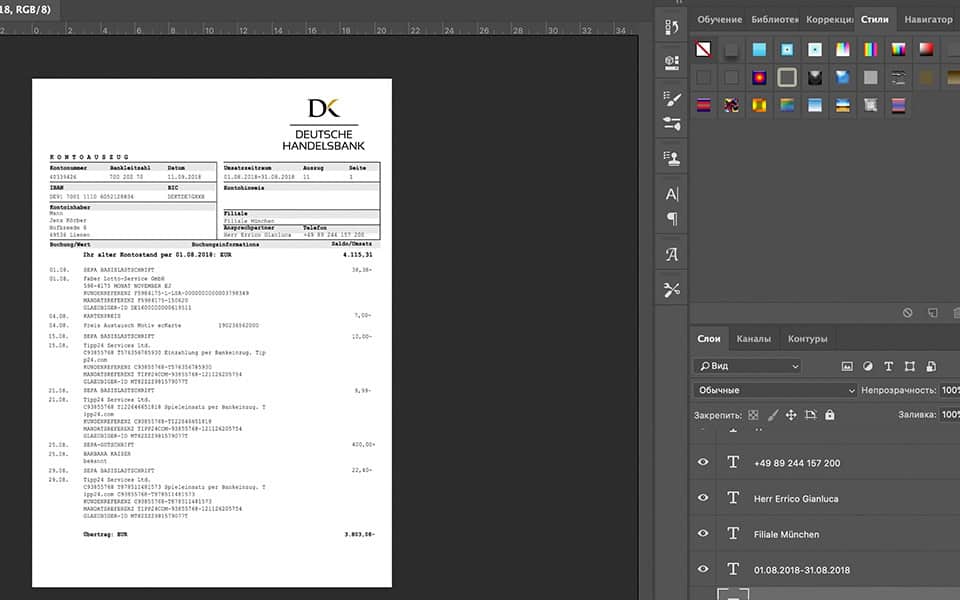Switch to the Библиотеки tab
Image resolution: width=960 pixels, height=600 pixels.
(774, 20)
